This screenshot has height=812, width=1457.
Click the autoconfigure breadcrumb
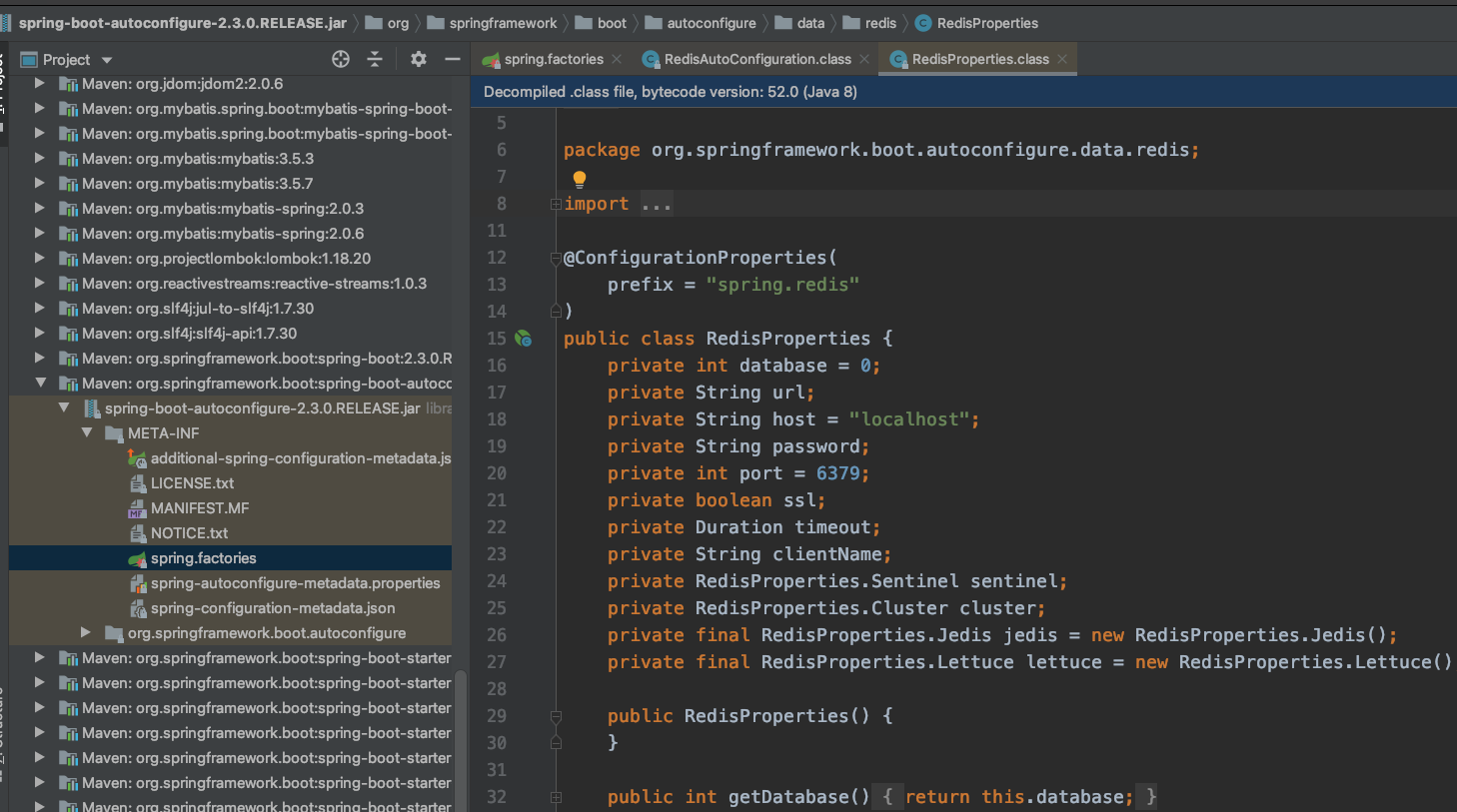tap(711, 23)
